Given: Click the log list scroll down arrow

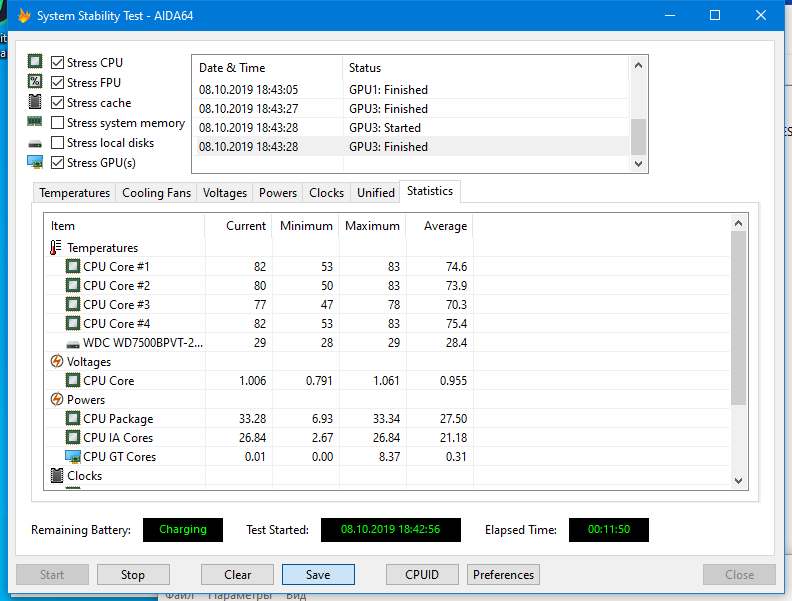Looking at the screenshot, I should pos(638,164).
